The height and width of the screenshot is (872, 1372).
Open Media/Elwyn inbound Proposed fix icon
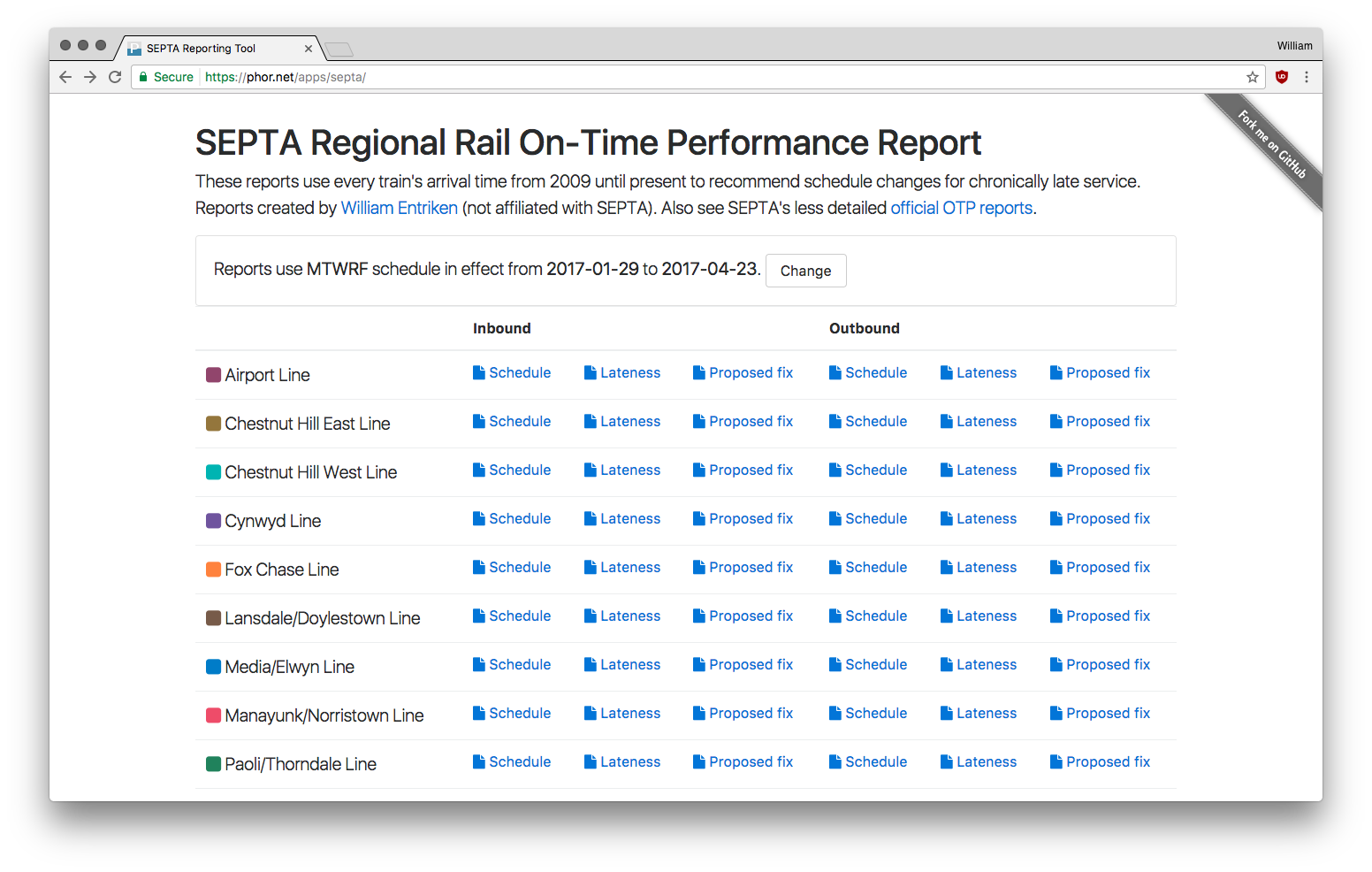pos(699,665)
